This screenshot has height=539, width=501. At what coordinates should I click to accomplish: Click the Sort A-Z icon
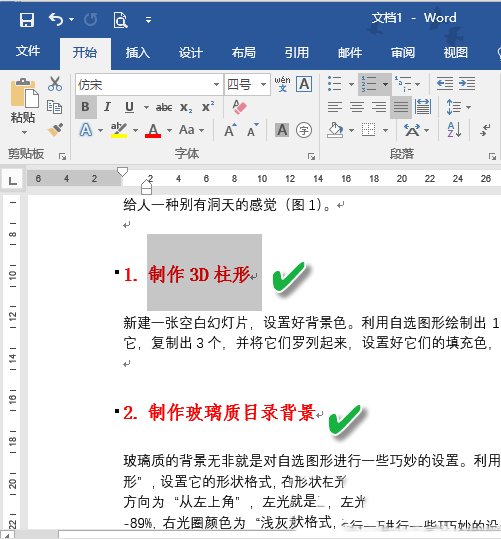[x=454, y=130]
